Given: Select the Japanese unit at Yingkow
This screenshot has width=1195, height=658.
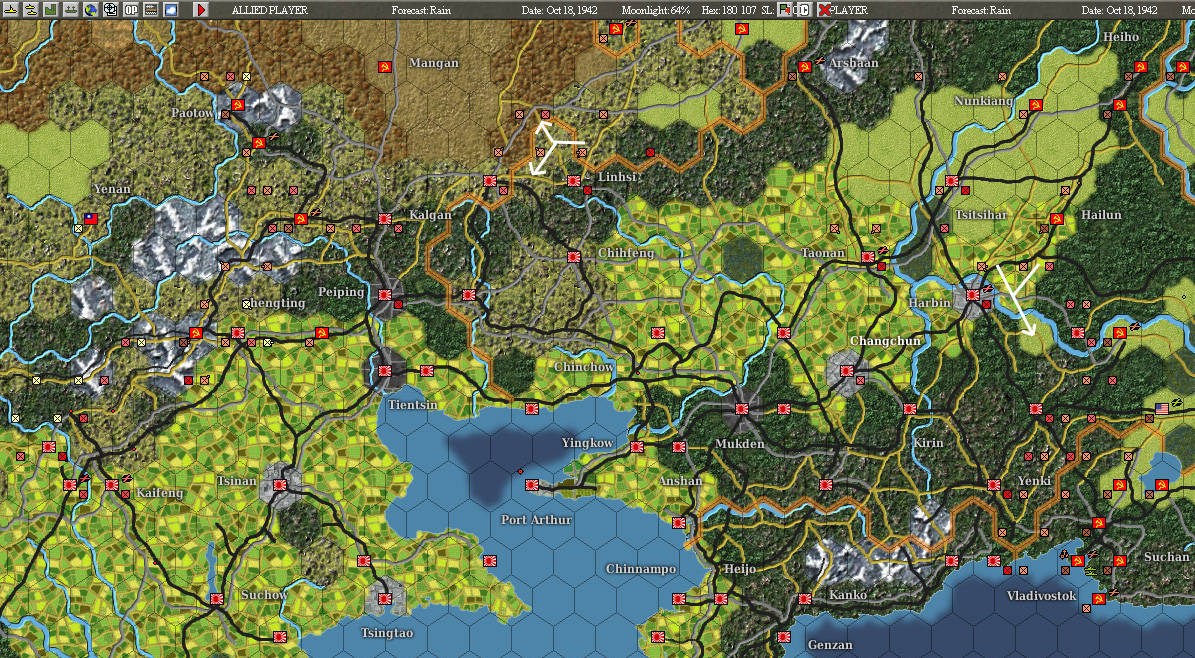Looking at the screenshot, I should pos(636,447).
